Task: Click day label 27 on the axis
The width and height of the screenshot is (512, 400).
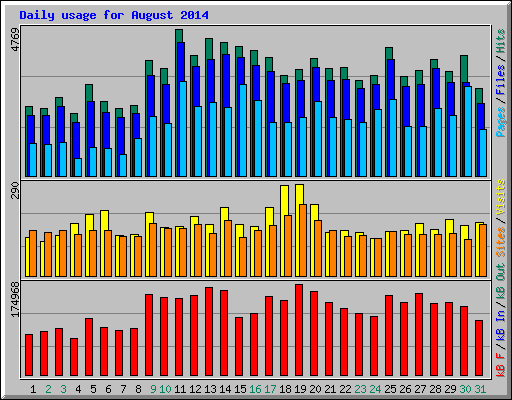Action: coord(420,389)
